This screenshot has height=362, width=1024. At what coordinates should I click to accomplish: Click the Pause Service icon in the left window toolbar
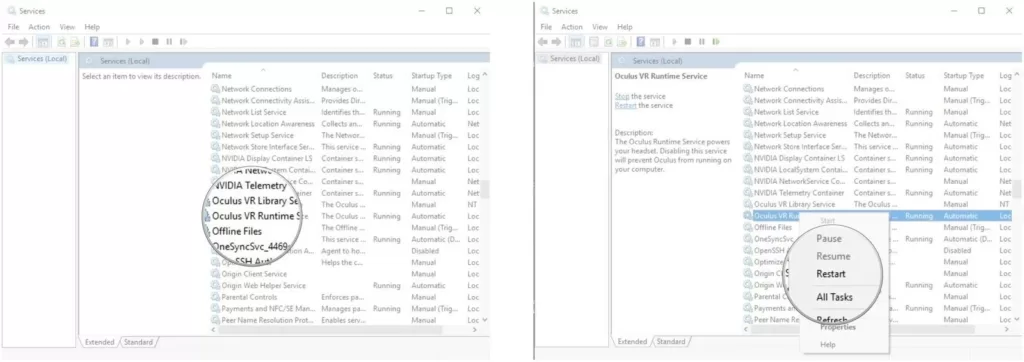click(x=168, y=42)
